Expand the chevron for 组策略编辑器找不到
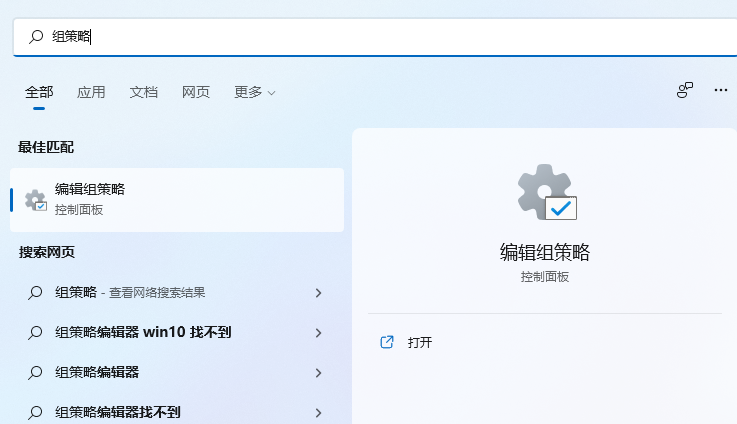The width and height of the screenshot is (737, 424). point(318,412)
